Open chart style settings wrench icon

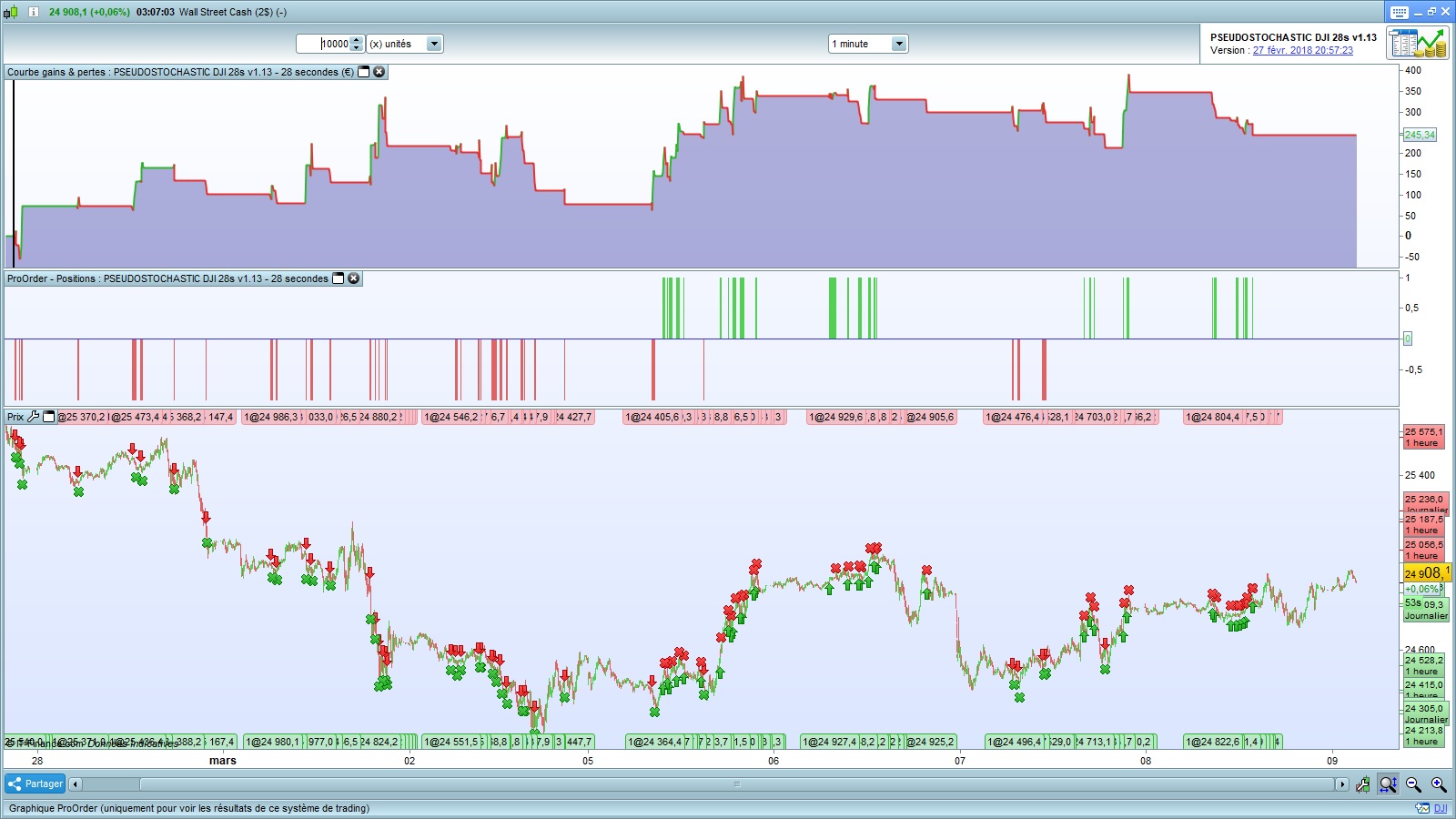click(x=1362, y=784)
